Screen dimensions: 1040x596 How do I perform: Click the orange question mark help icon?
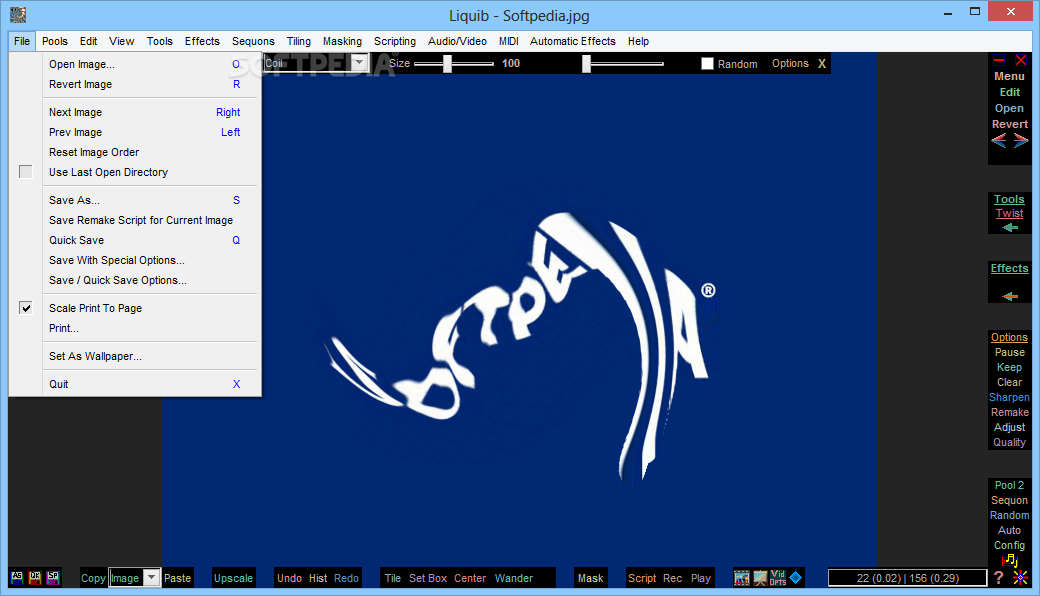[999, 577]
